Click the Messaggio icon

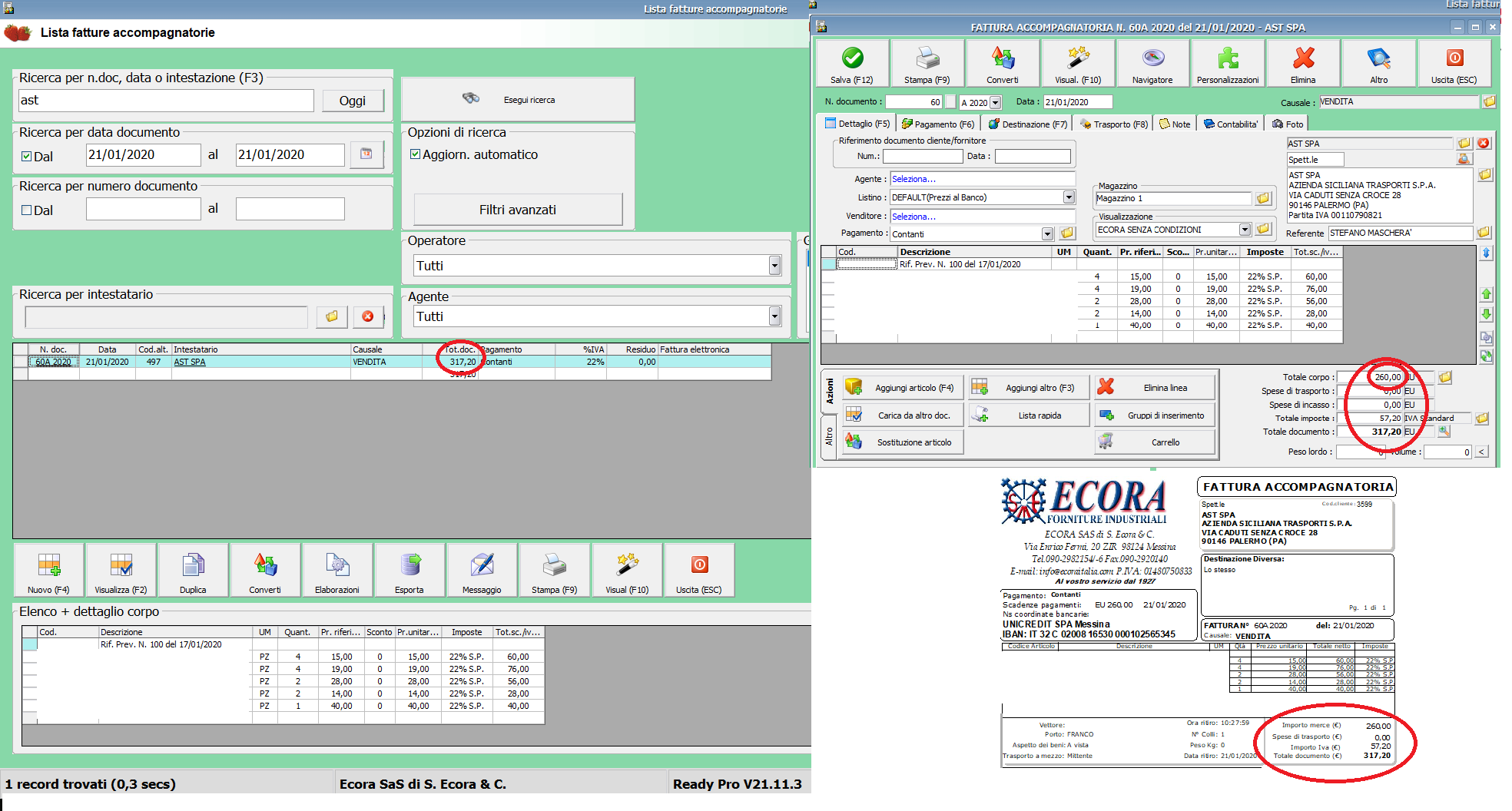(x=482, y=570)
